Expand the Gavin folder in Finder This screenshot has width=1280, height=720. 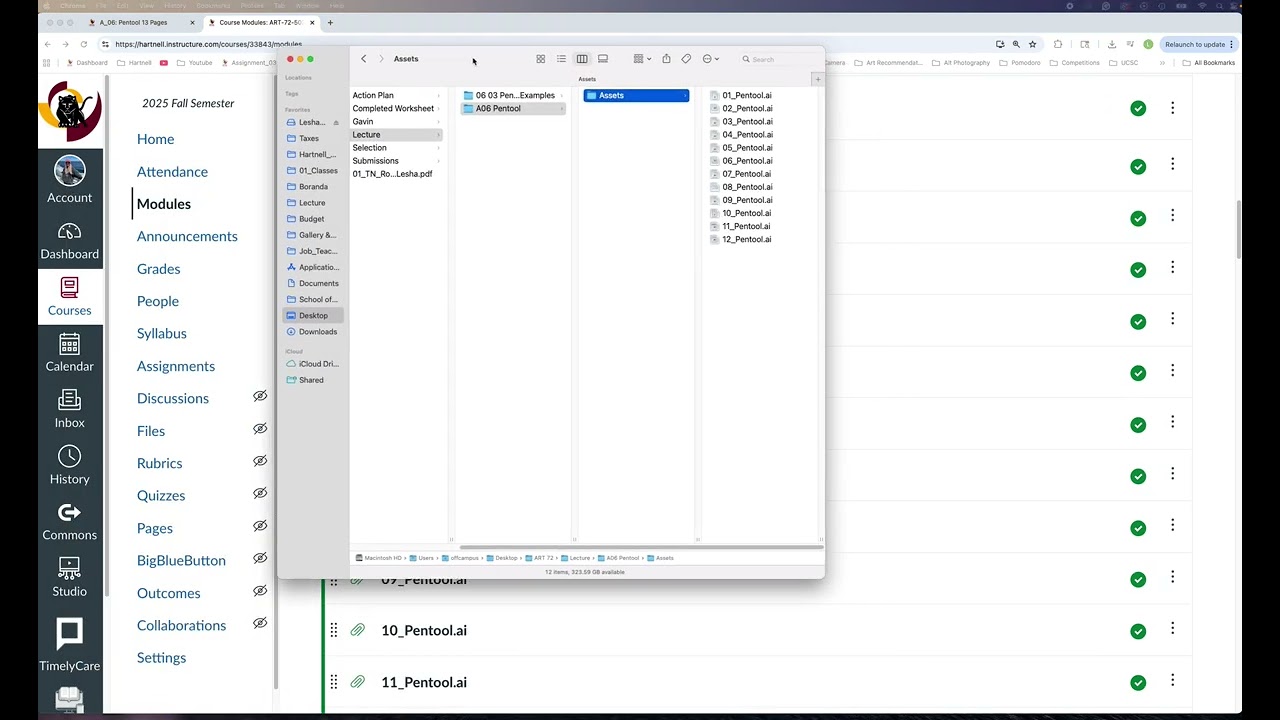439,121
